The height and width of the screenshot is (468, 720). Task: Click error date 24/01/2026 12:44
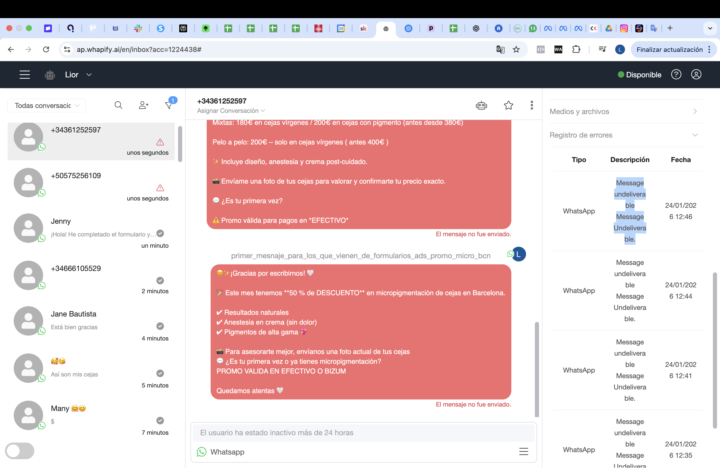pyautogui.click(x=681, y=291)
